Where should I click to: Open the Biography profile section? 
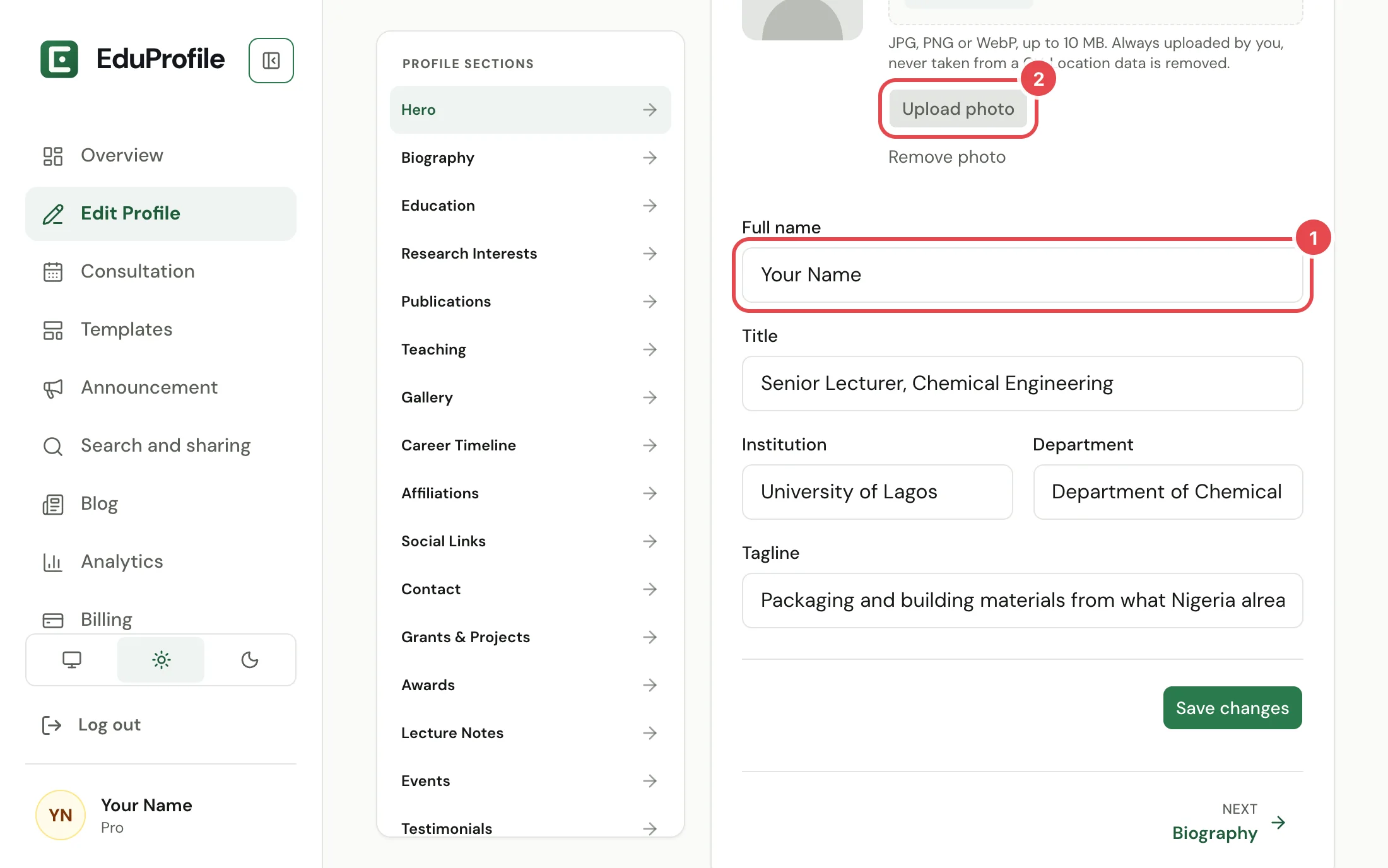530,158
